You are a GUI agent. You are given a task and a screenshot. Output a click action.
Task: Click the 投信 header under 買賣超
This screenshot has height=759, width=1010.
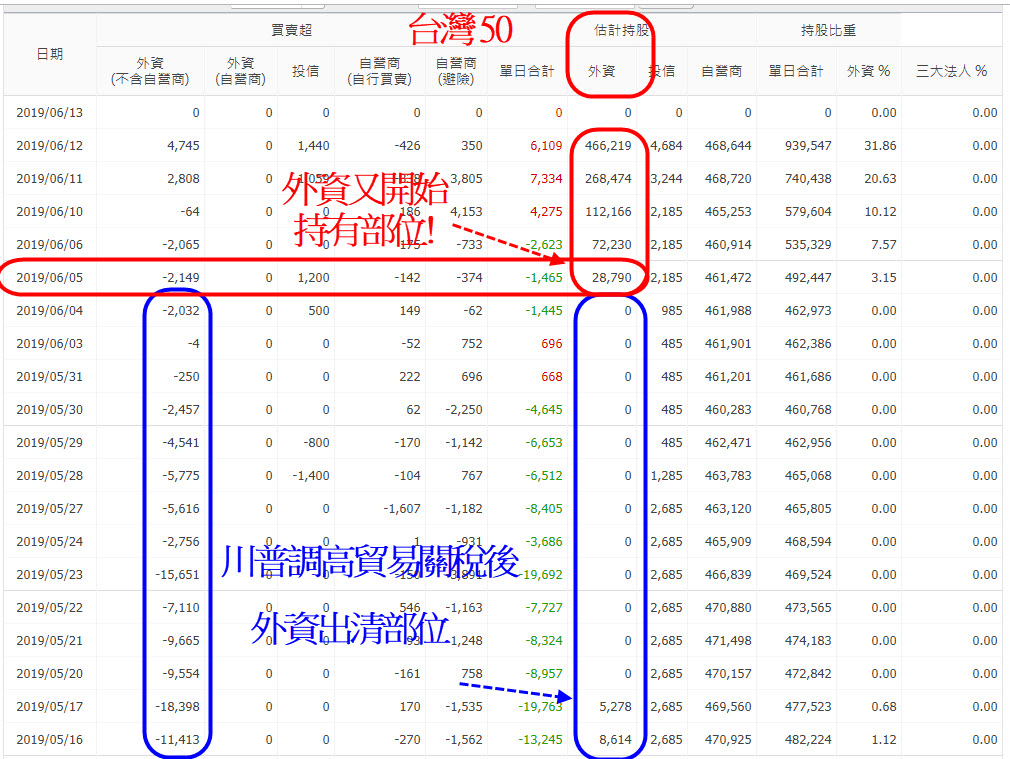point(305,71)
